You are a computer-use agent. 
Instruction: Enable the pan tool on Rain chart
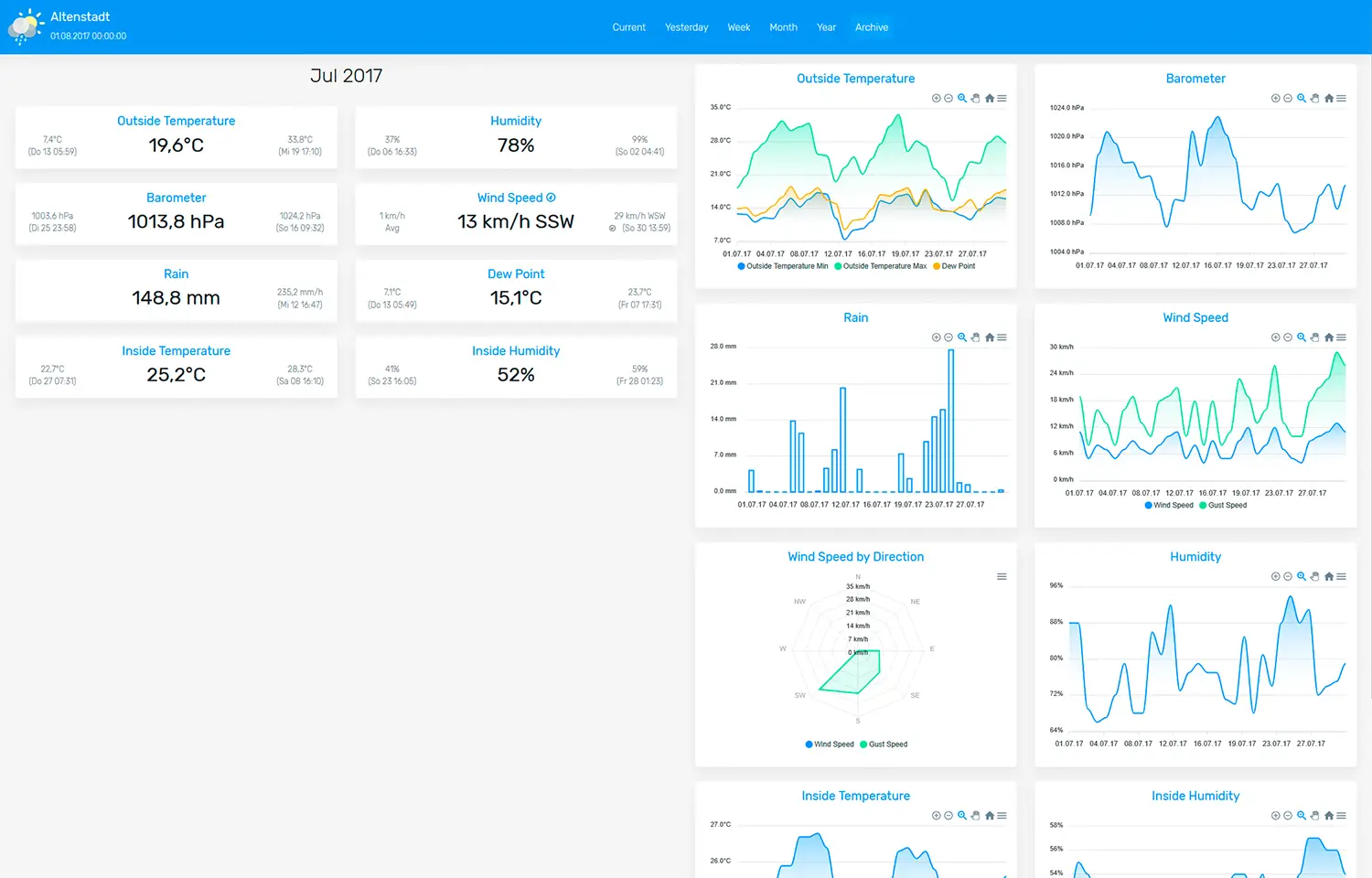pyautogui.click(x=975, y=337)
